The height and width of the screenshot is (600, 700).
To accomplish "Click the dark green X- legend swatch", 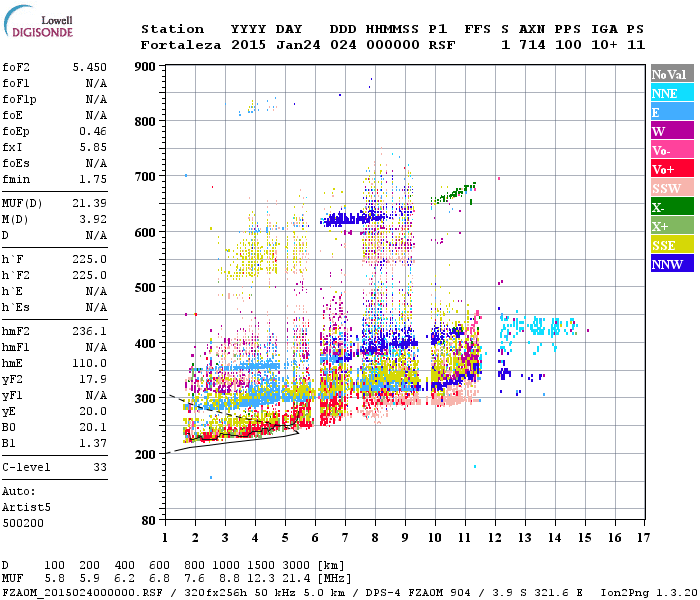I will click(672, 207).
